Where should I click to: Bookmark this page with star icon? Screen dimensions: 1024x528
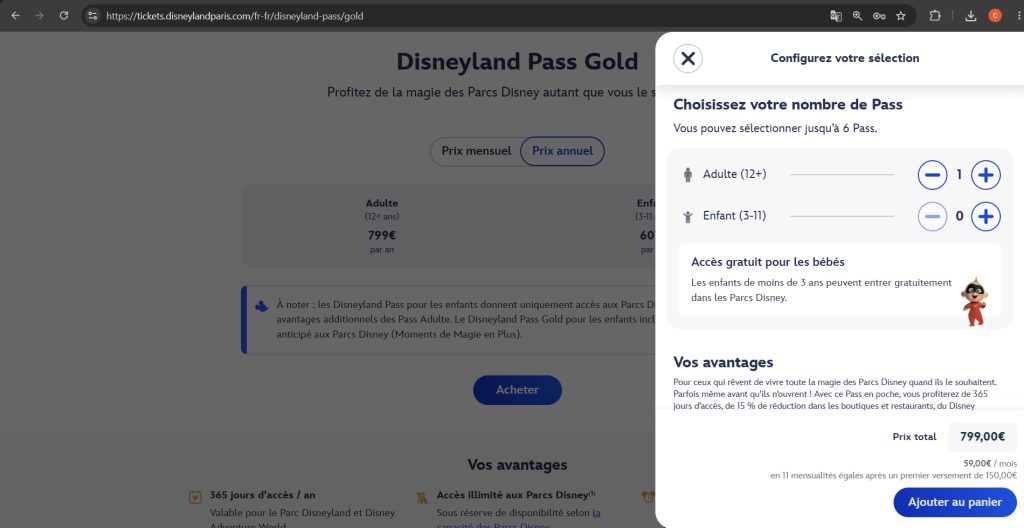[x=901, y=16]
